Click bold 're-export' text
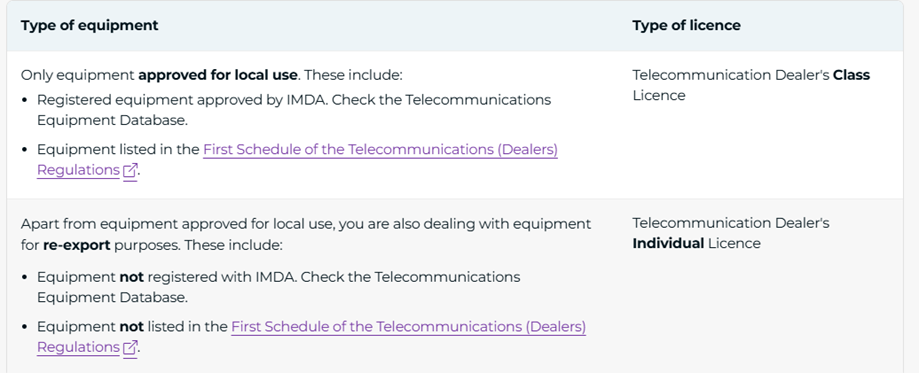This screenshot has height=373, width=919. [77, 245]
